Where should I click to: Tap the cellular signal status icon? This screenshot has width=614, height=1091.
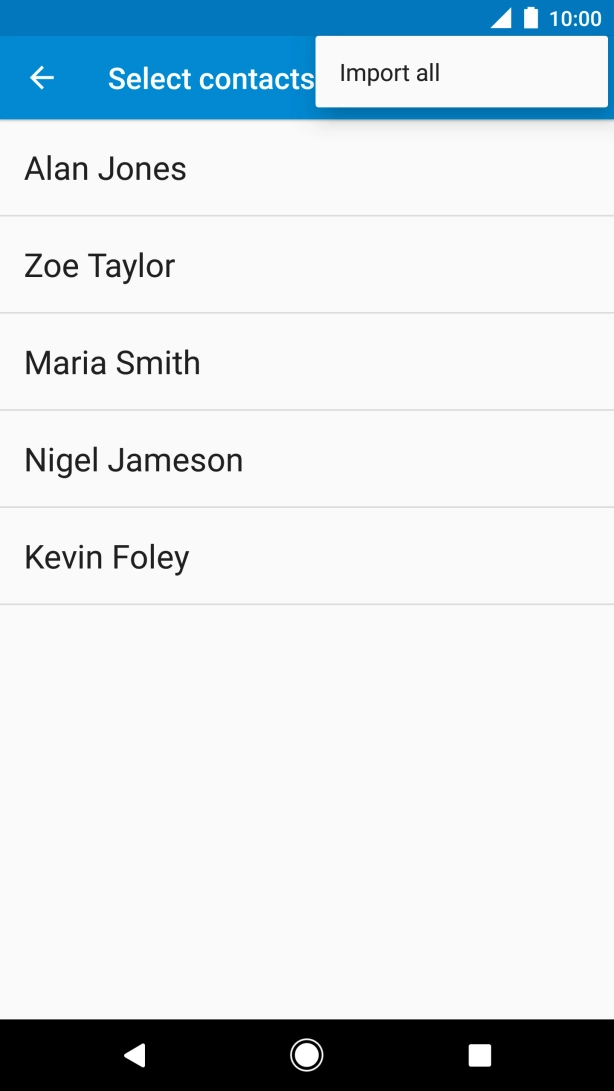(500, 18)
